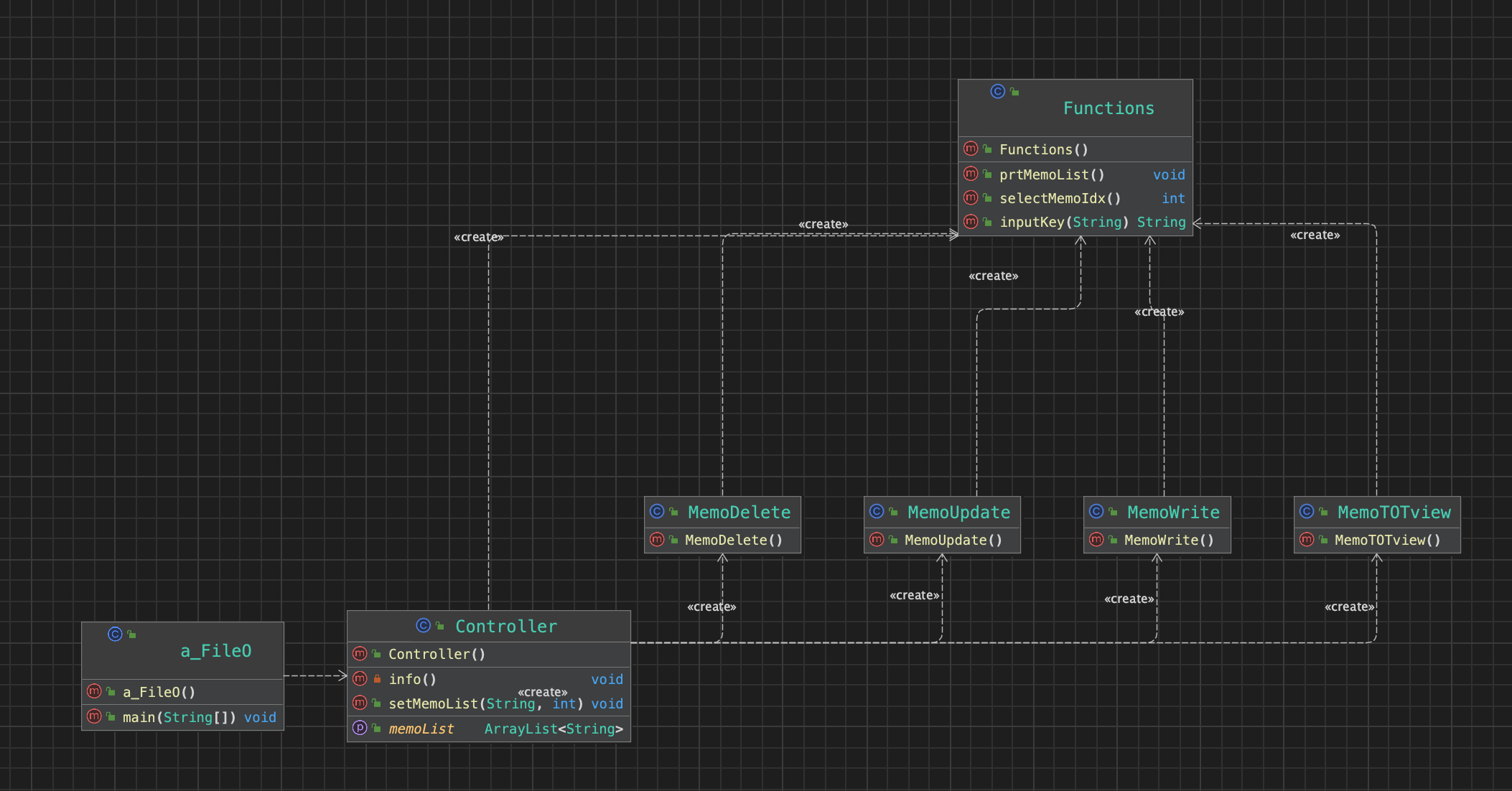
Task: Click the class icon of MemoDelete
Action: click(x=657, y=511)
